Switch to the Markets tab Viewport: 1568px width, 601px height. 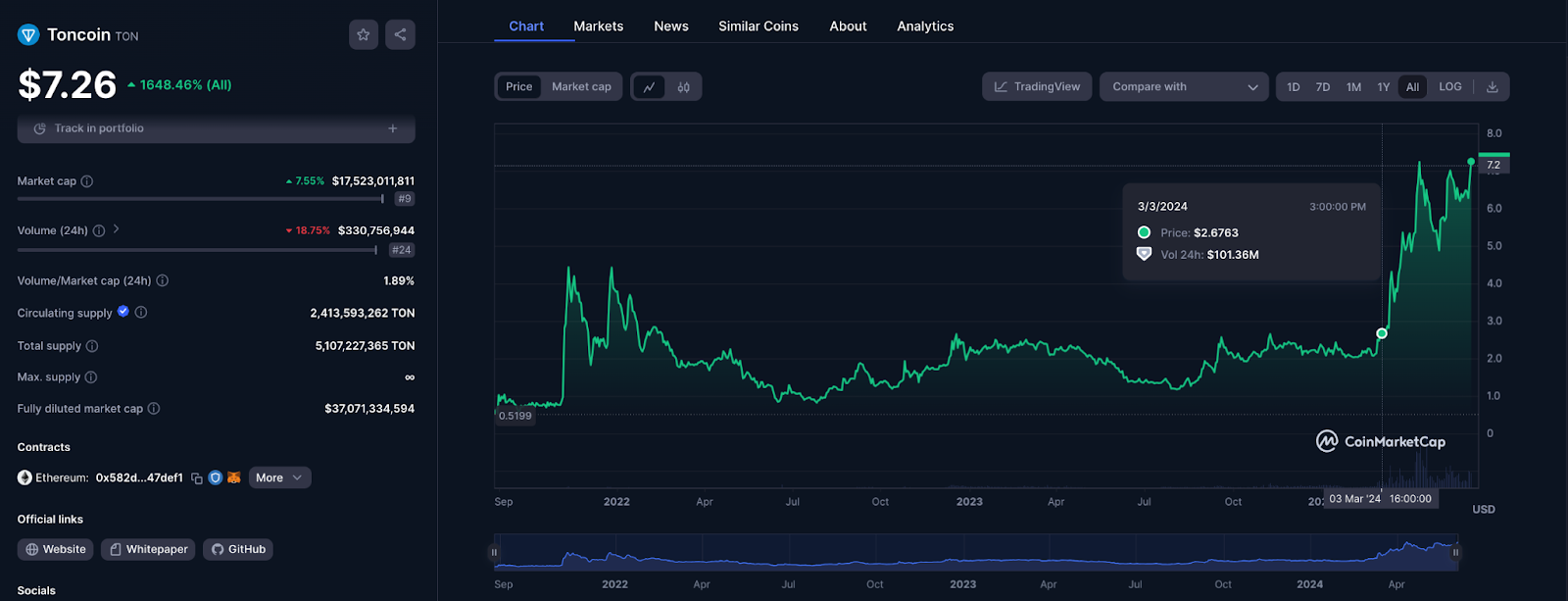coord(599,26)
